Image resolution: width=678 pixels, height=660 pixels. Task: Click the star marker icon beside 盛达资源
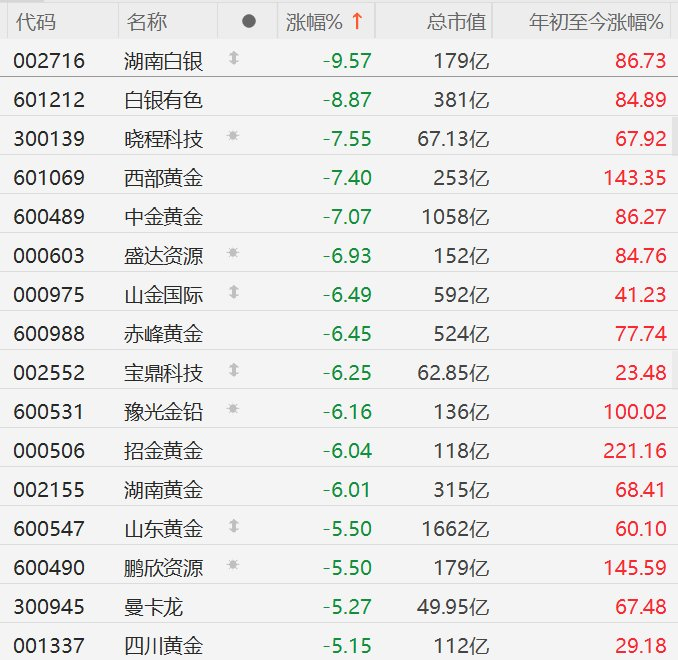tap(233, 254)
